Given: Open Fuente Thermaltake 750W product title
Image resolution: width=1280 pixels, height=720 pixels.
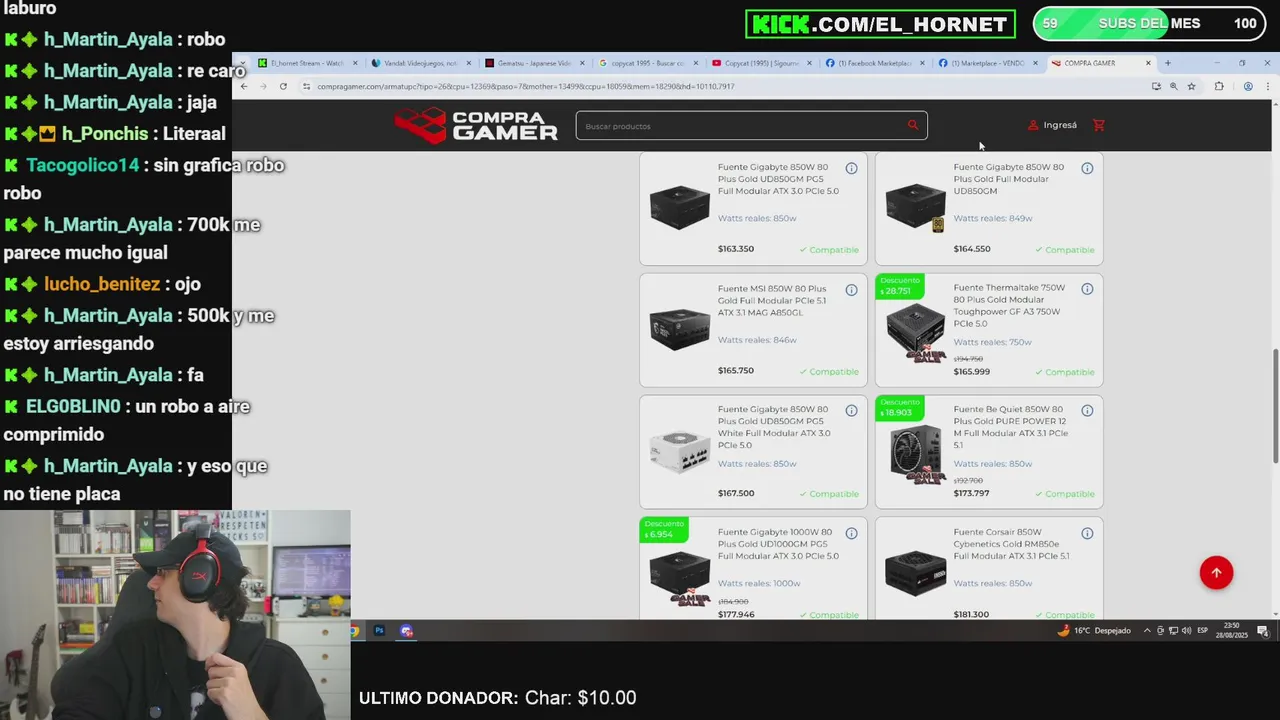Looking at the screenshot, I should [x=1008, y=306].
